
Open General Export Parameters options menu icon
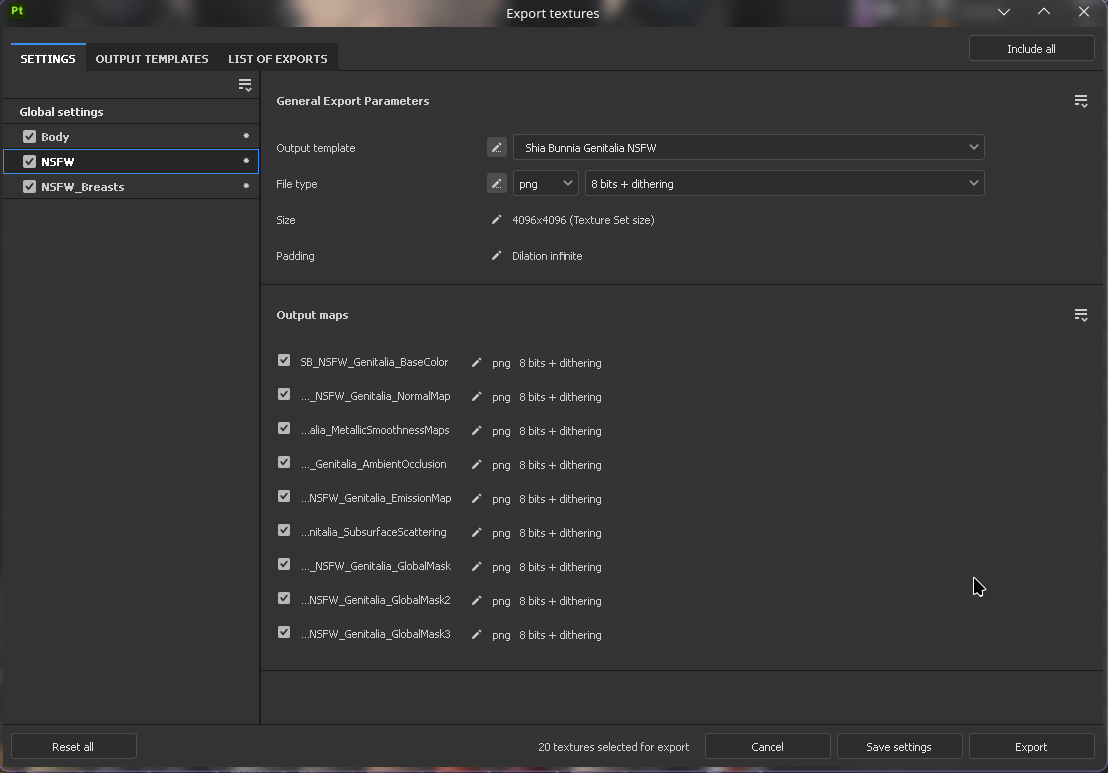pos(1080,101)
